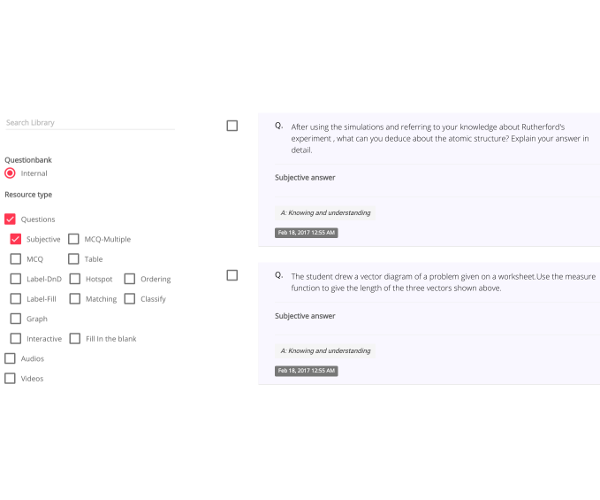Tick the MCQ checkbox
The image size is (600, 500).
[15, 259]
